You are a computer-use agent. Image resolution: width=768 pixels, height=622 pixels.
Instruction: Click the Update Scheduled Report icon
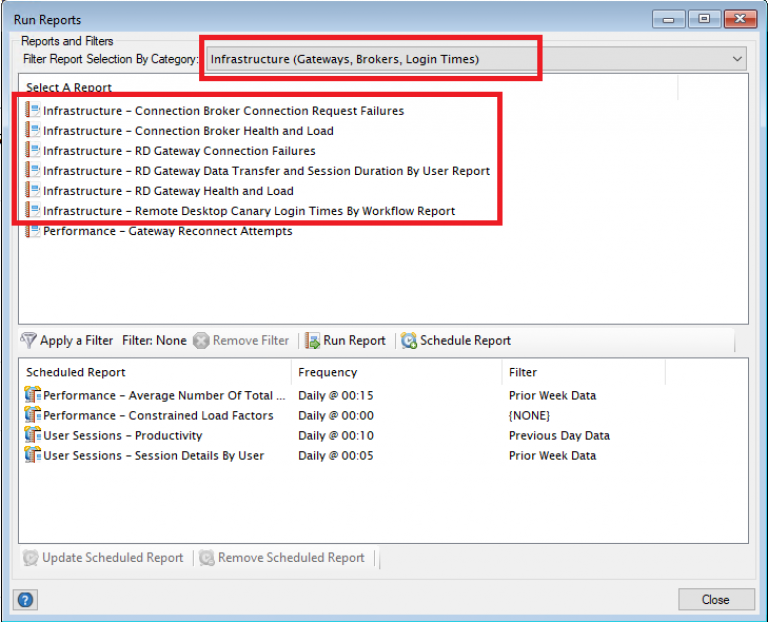point(30,557)
